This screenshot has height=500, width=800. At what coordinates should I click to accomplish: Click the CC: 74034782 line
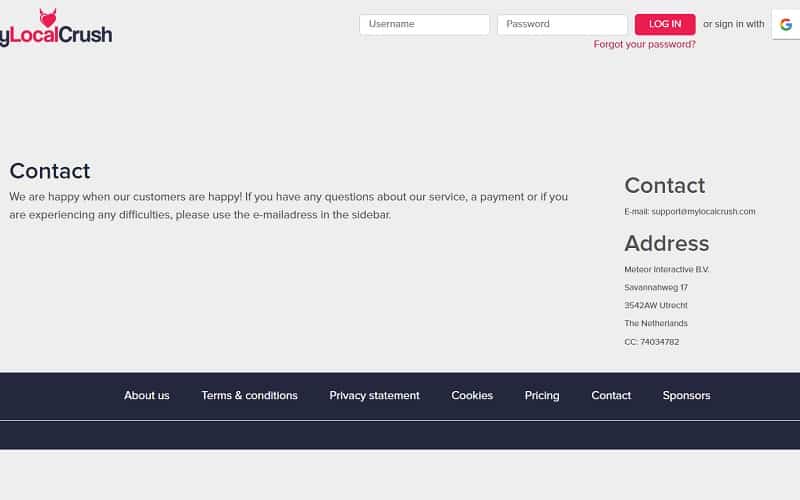(652, 342)
